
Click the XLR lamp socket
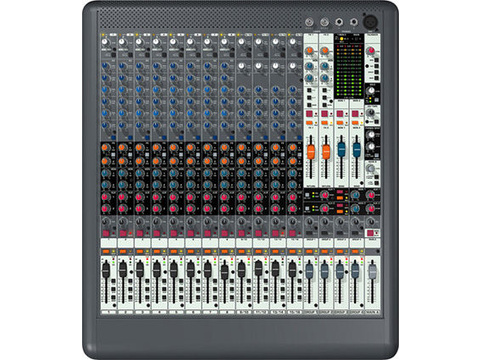click(x=370, y=22)
